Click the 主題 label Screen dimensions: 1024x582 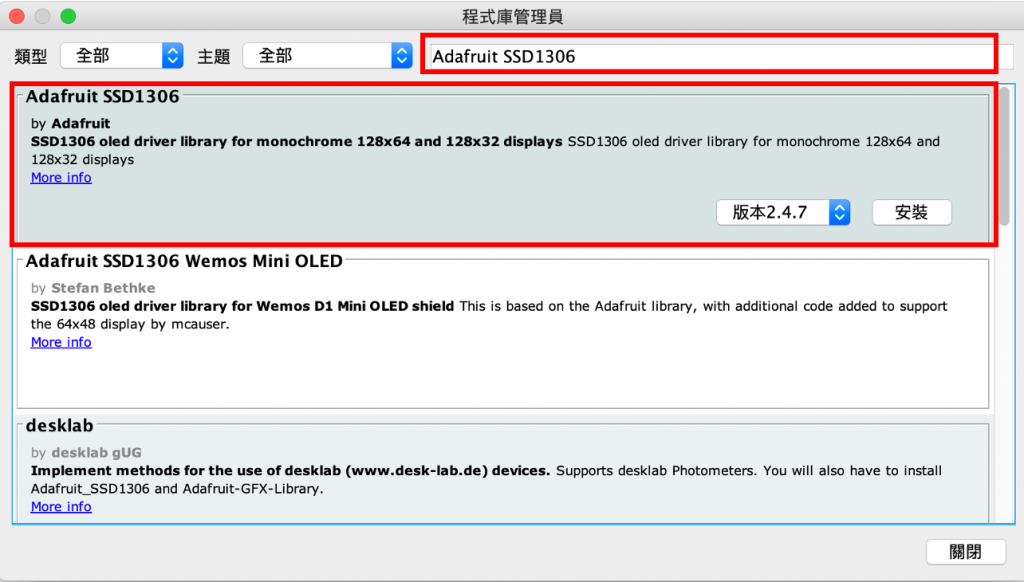point(214,57)
